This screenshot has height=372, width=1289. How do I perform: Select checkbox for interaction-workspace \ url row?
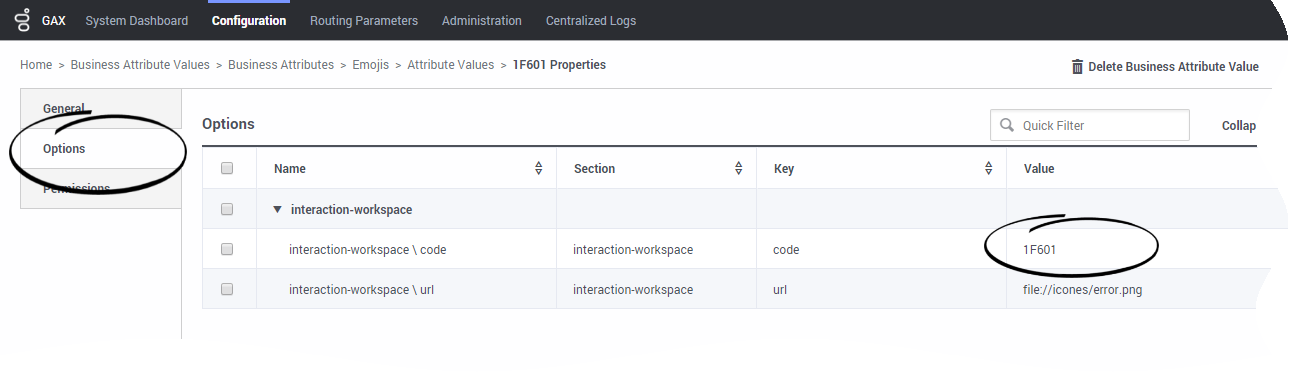(227, 289)
